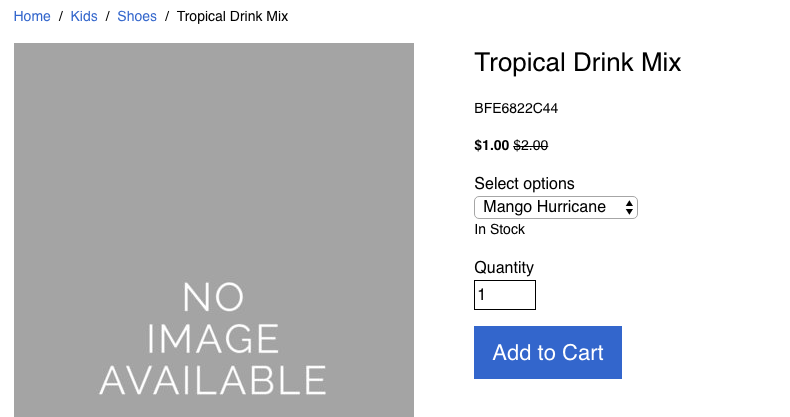Click the Home breadcrumb link
790x417 pixels.
[x=32, y=17]
